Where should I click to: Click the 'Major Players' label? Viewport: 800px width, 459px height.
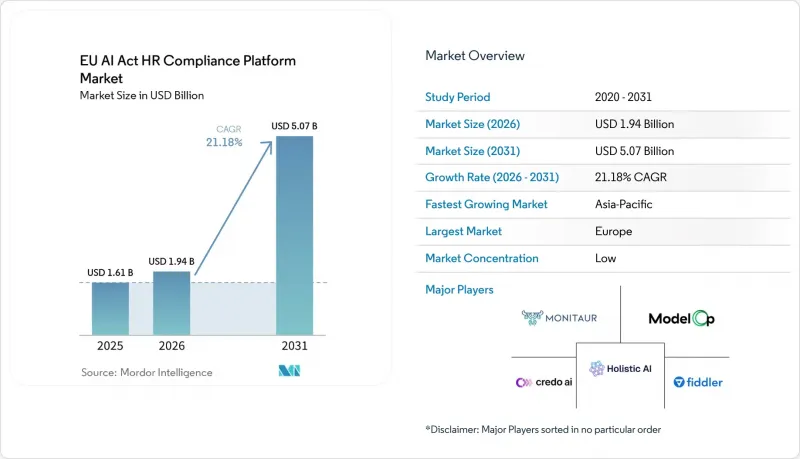click(x=459, y=290)
